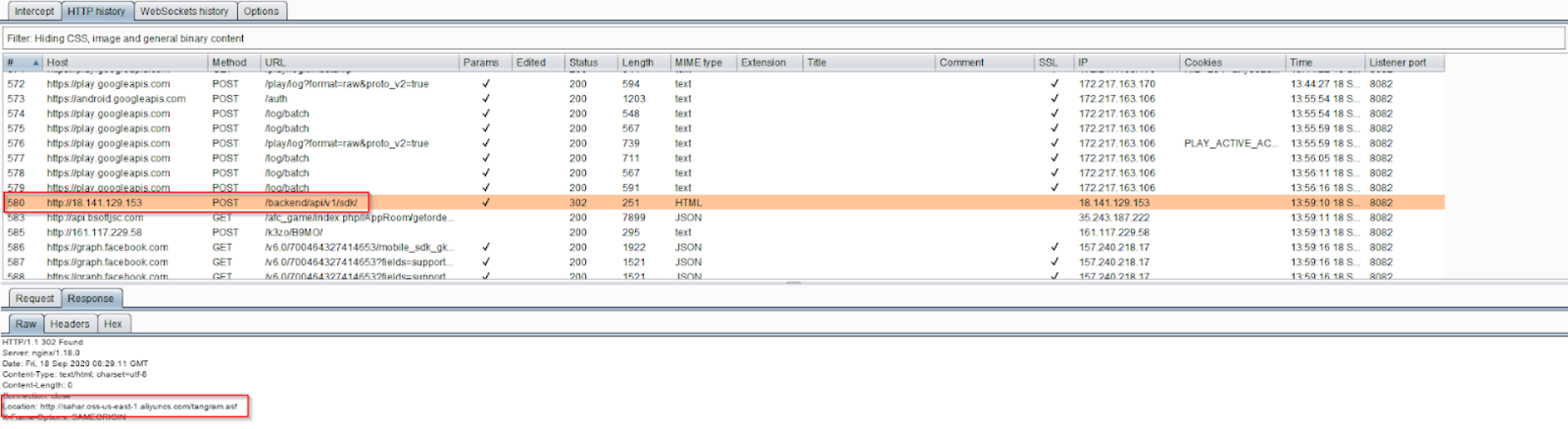Click the HTTP/1.1 302 Found line
Screen dimensions: 1568x429
tap(42, 342)
